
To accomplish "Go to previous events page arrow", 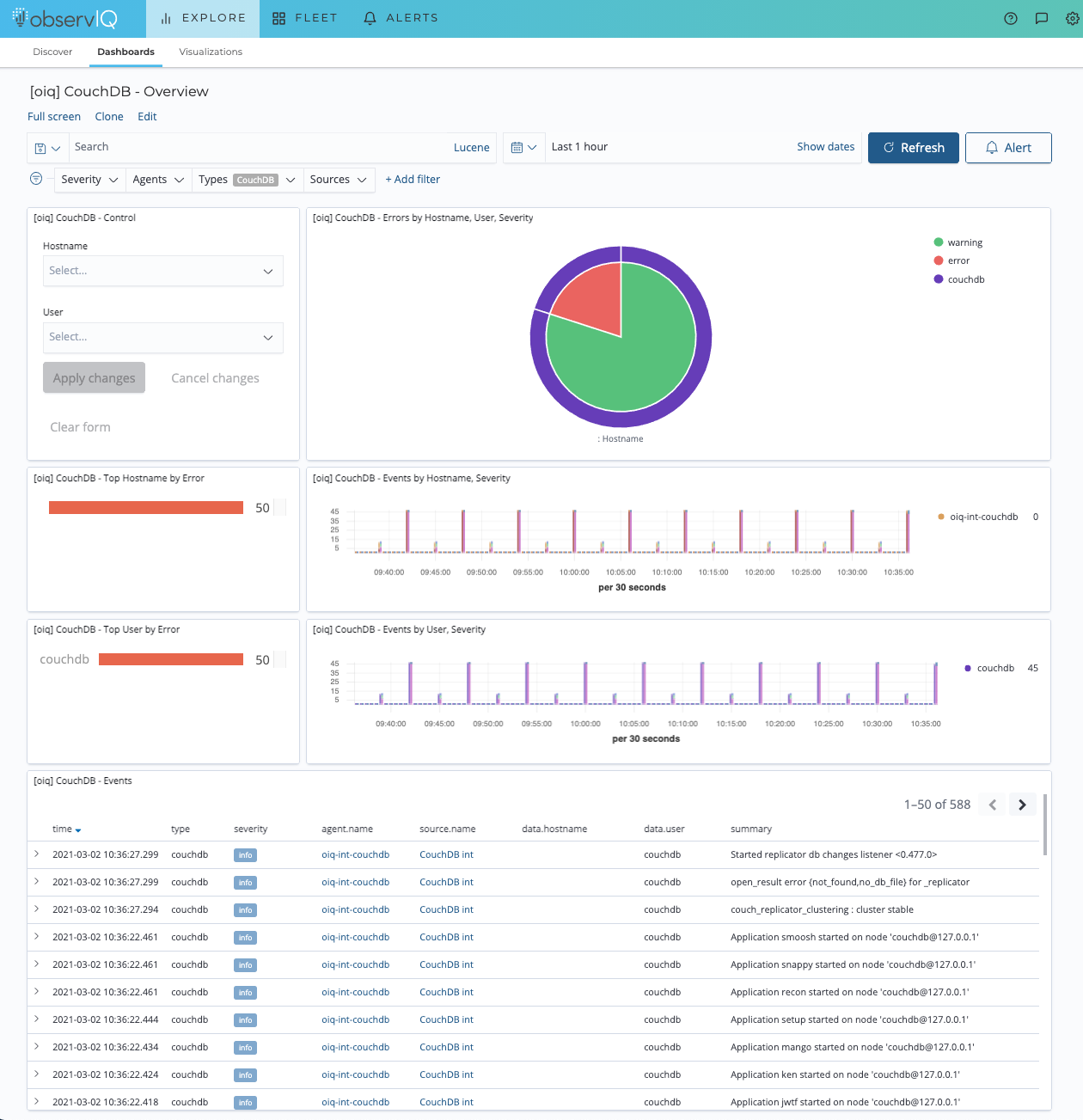I will 993,805.
